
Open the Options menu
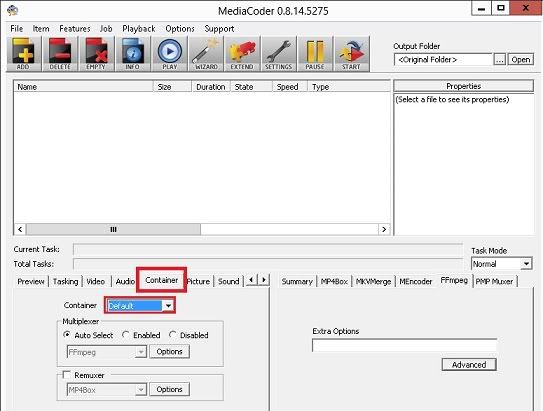coord(180,29)
